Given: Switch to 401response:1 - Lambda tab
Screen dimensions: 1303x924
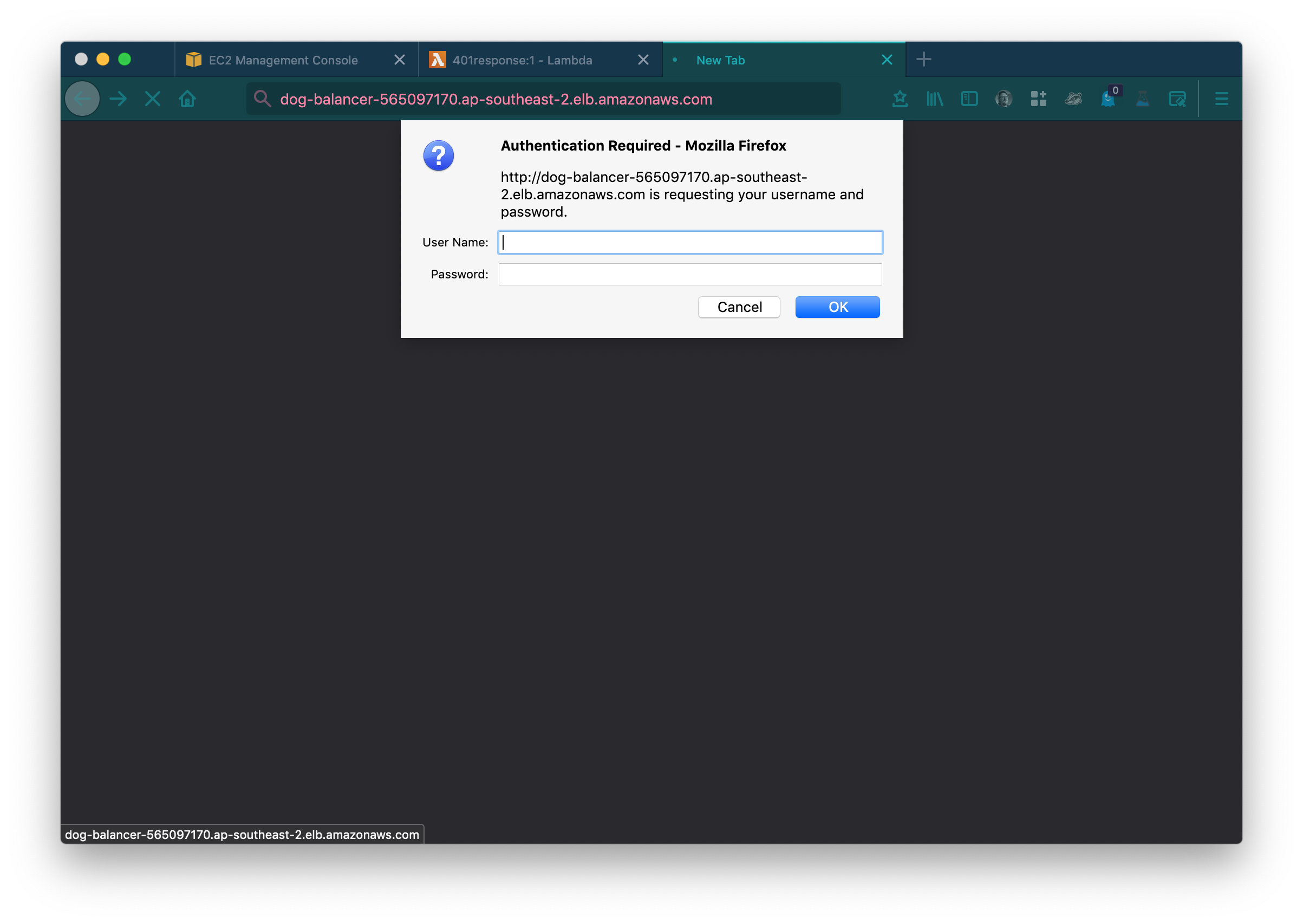Looking at the screenshot, I should point(522,60).
